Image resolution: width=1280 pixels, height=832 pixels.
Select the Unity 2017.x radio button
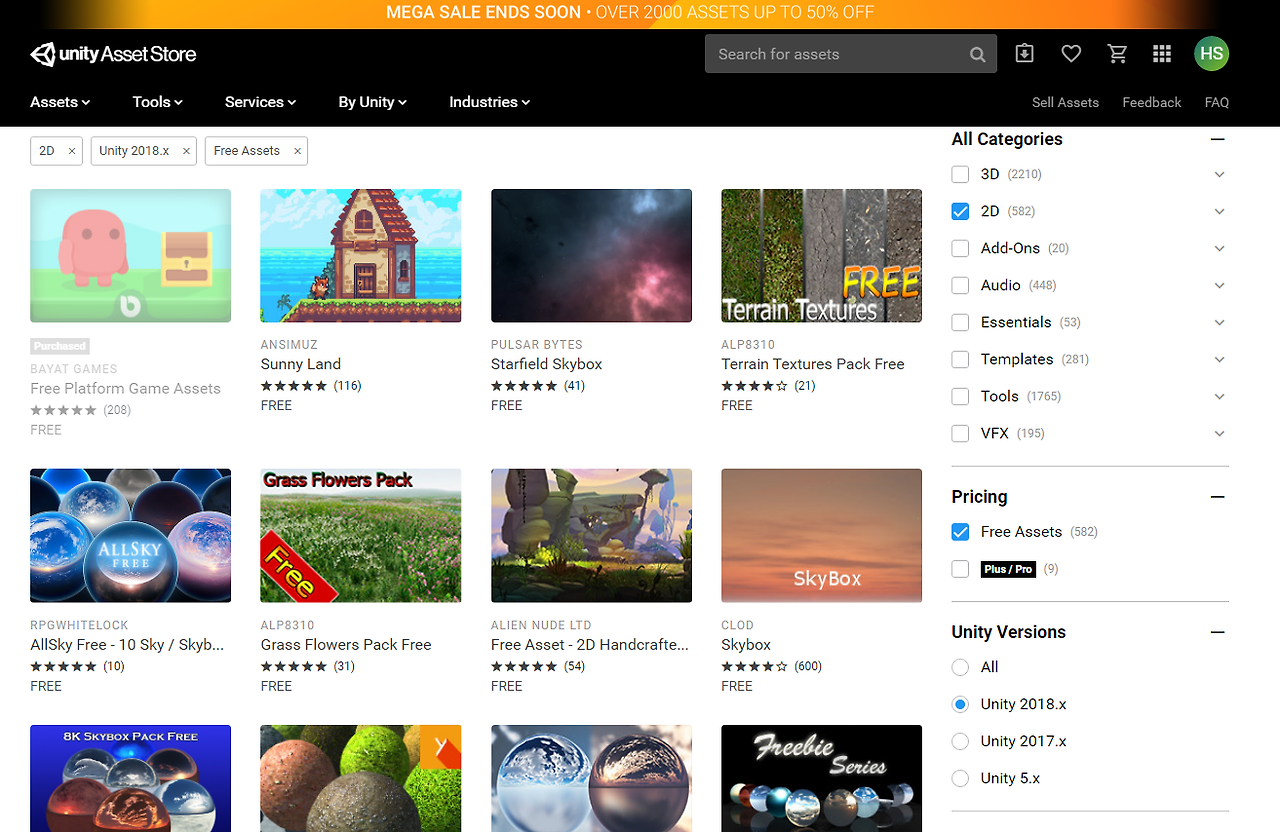coord(960,741)
